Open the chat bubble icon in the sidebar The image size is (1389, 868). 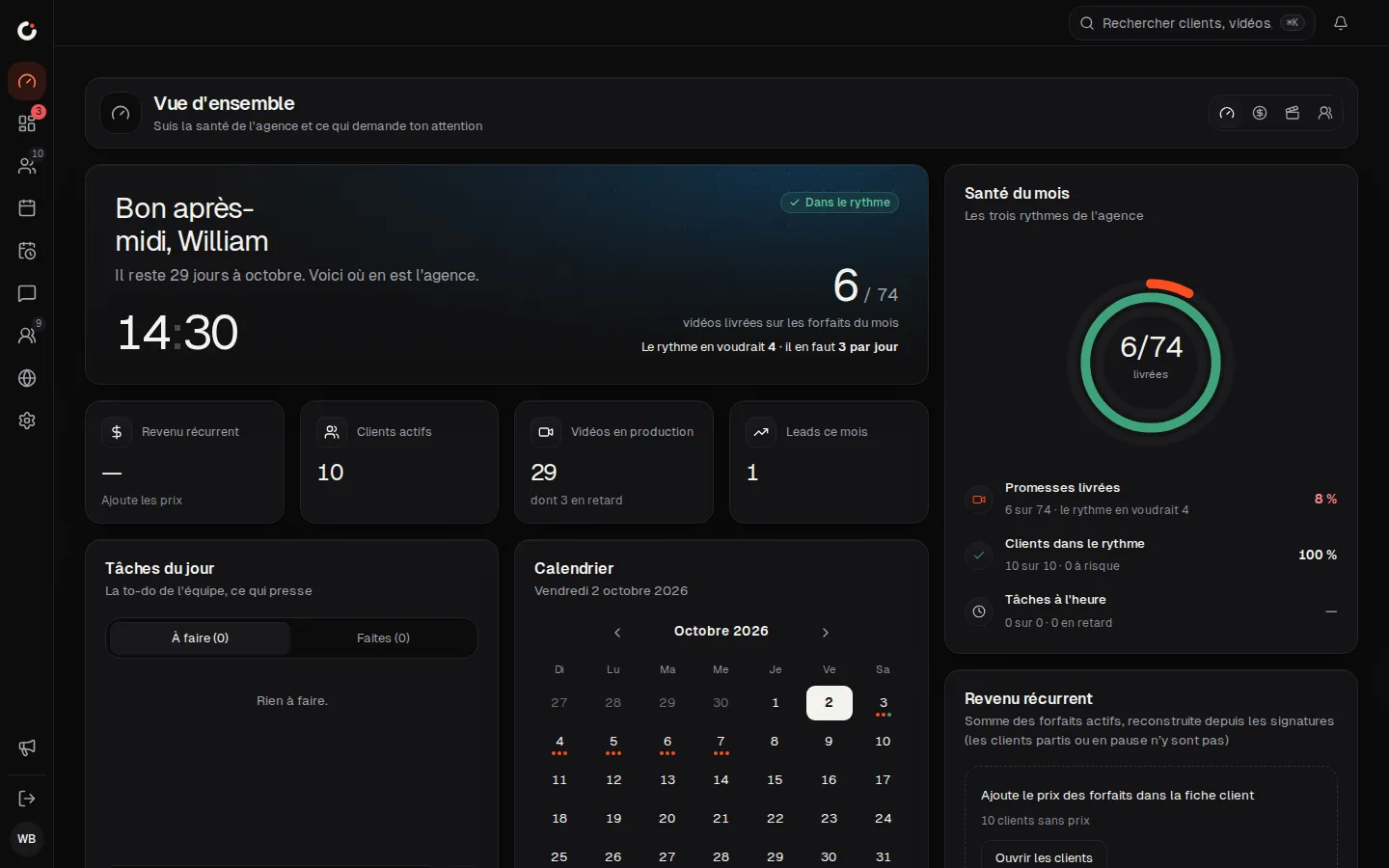tap(27, 293)
